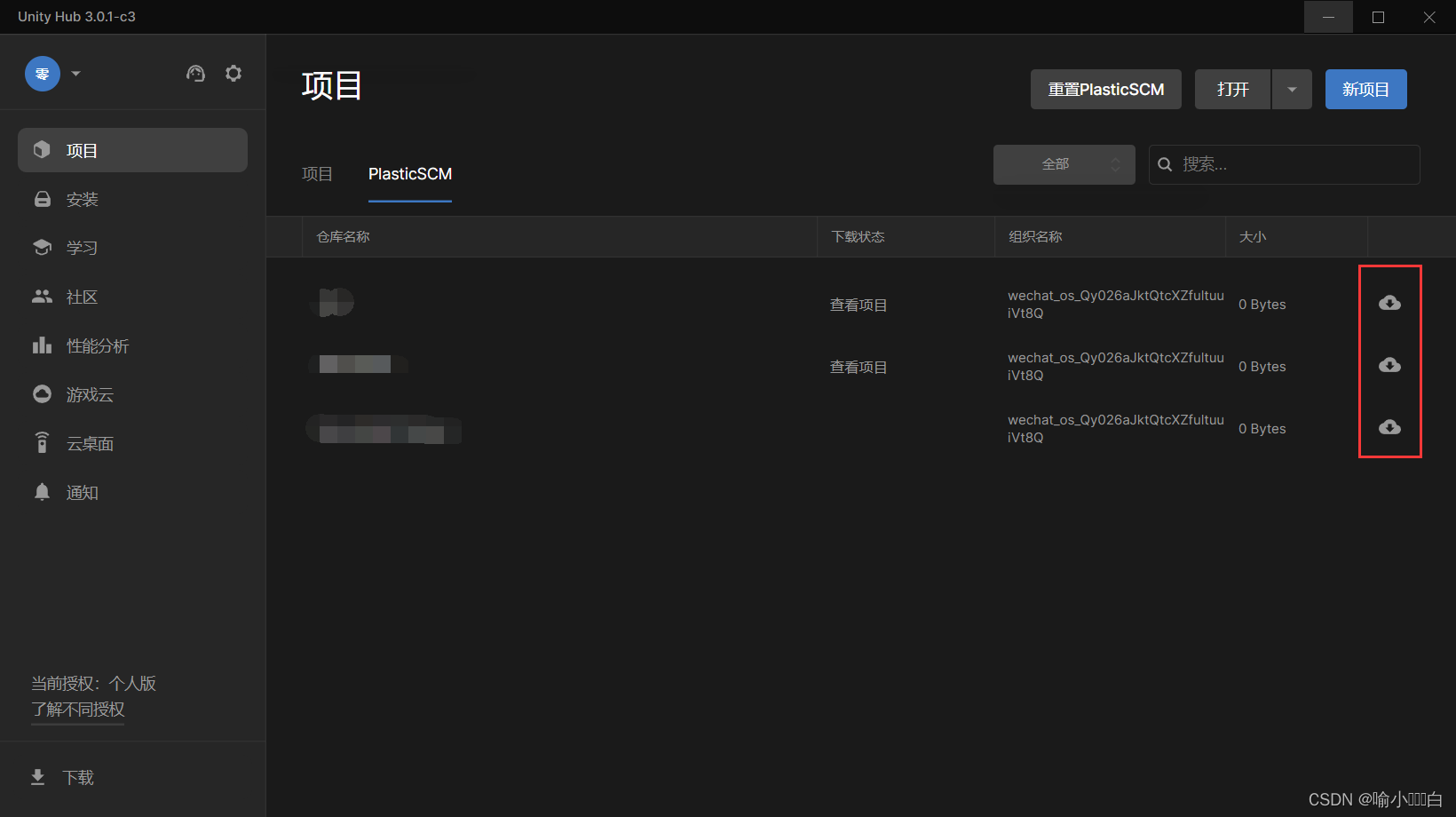The image size is (1456, 817).
Task: Open 学习 in the sidebar
Action: [x=132, y=248]
